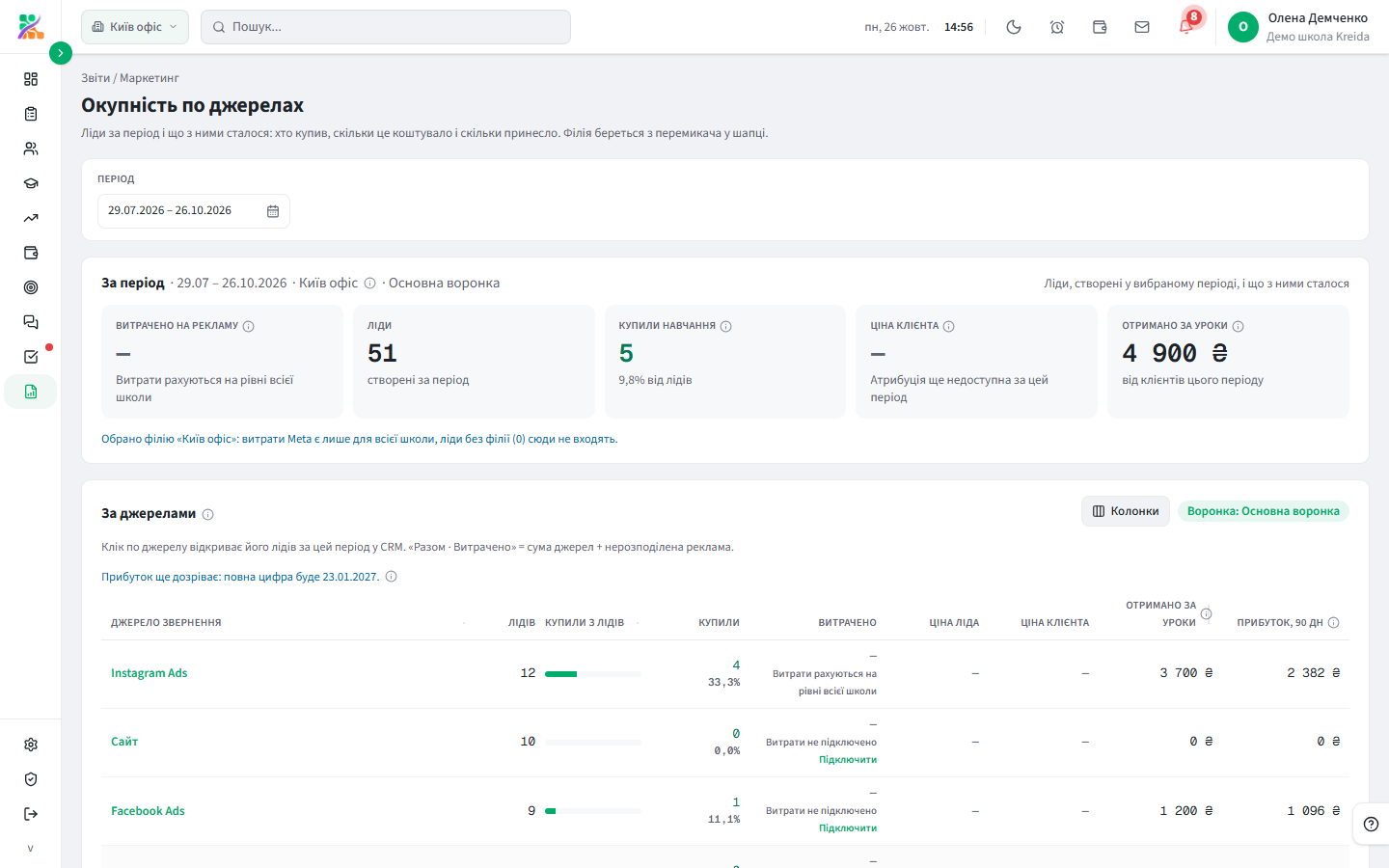Click the logout icon in the sidebar
The width and height of the screenshot is (1389, 868).
(31, 814)
